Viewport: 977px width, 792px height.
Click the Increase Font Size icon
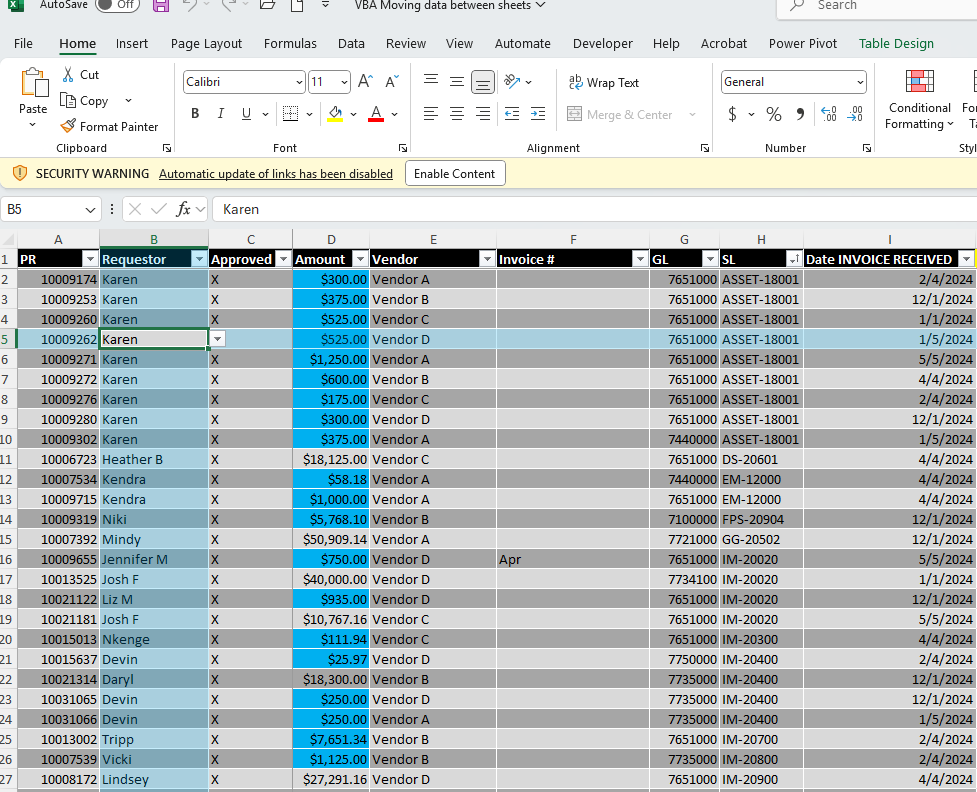365,82
